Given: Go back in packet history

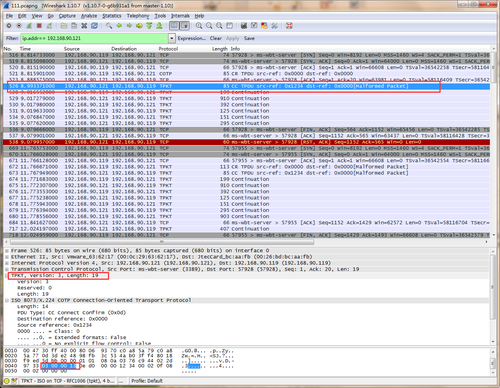Looking at the screenshot, I should 119,26.
